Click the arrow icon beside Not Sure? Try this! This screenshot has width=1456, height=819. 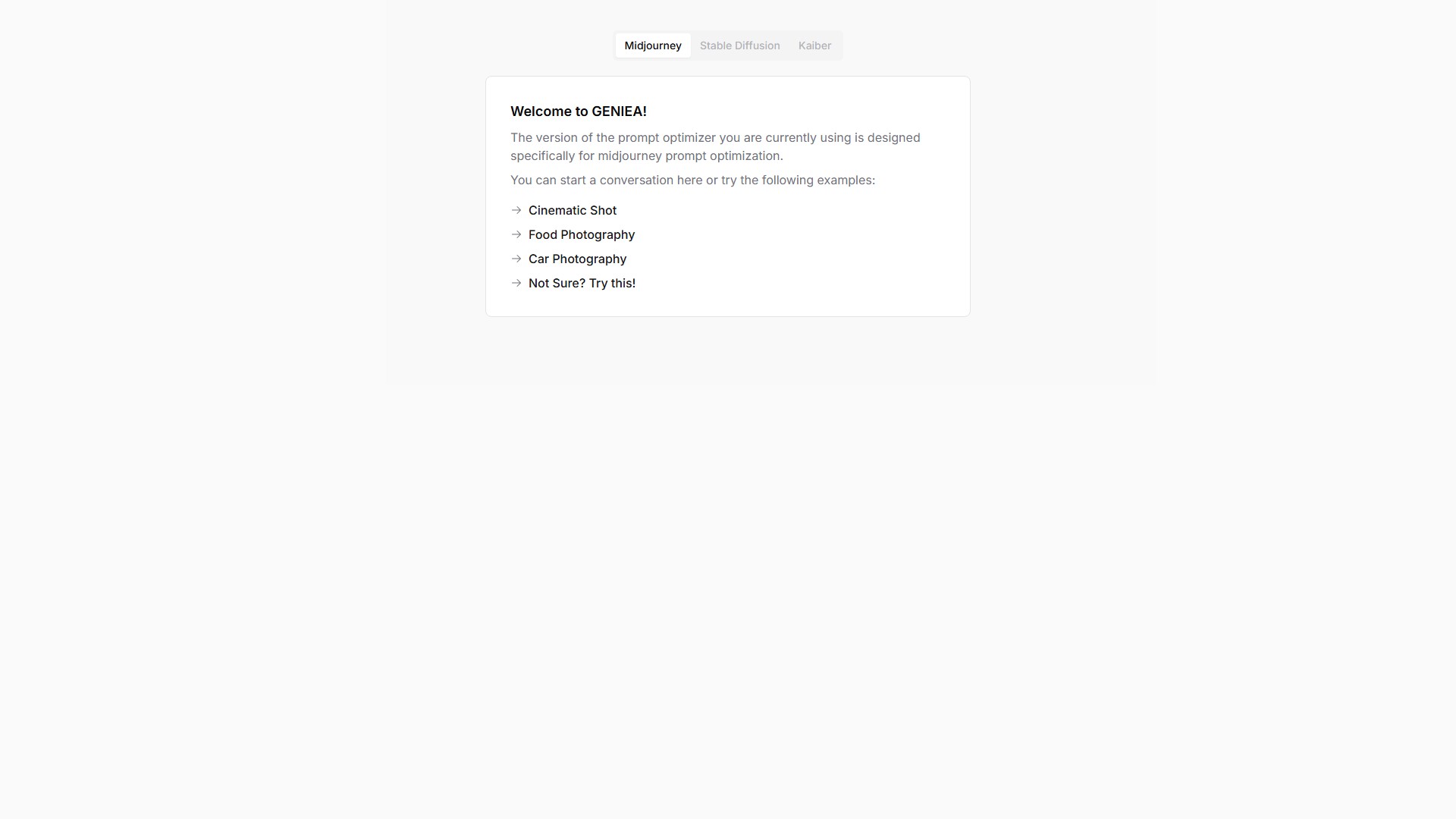[516, 283]
